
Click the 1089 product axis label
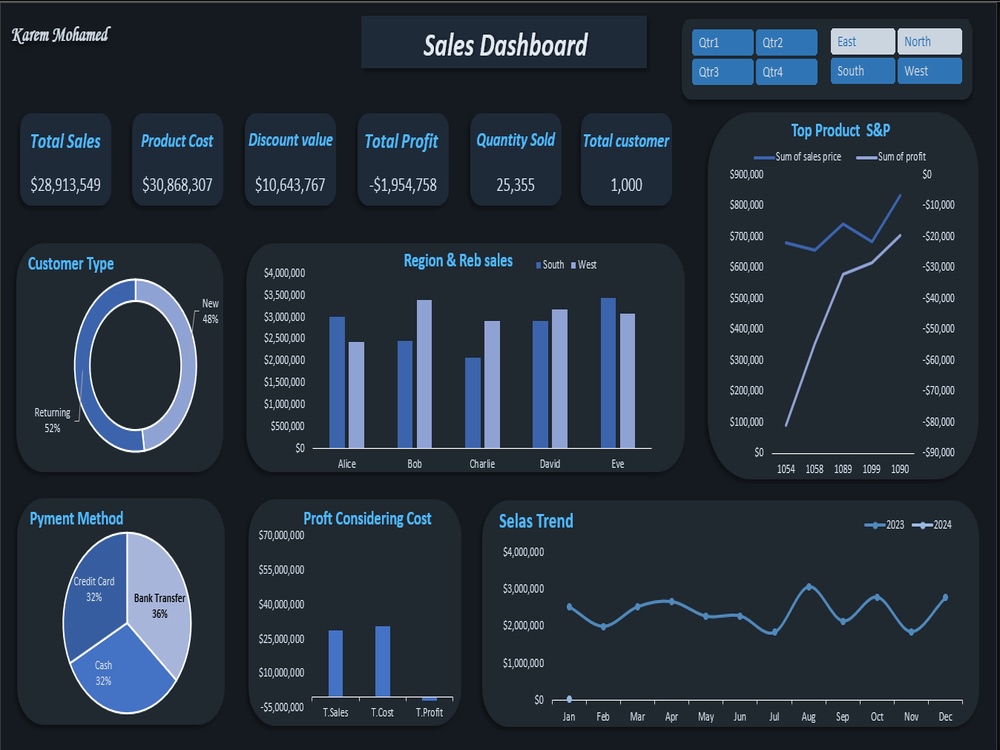pyautogui.click(x=843, y=469)
